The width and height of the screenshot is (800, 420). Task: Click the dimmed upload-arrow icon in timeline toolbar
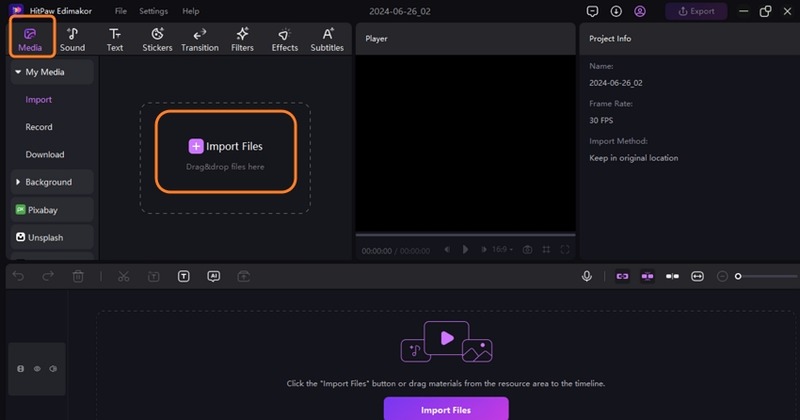click(x=244, y=276)
